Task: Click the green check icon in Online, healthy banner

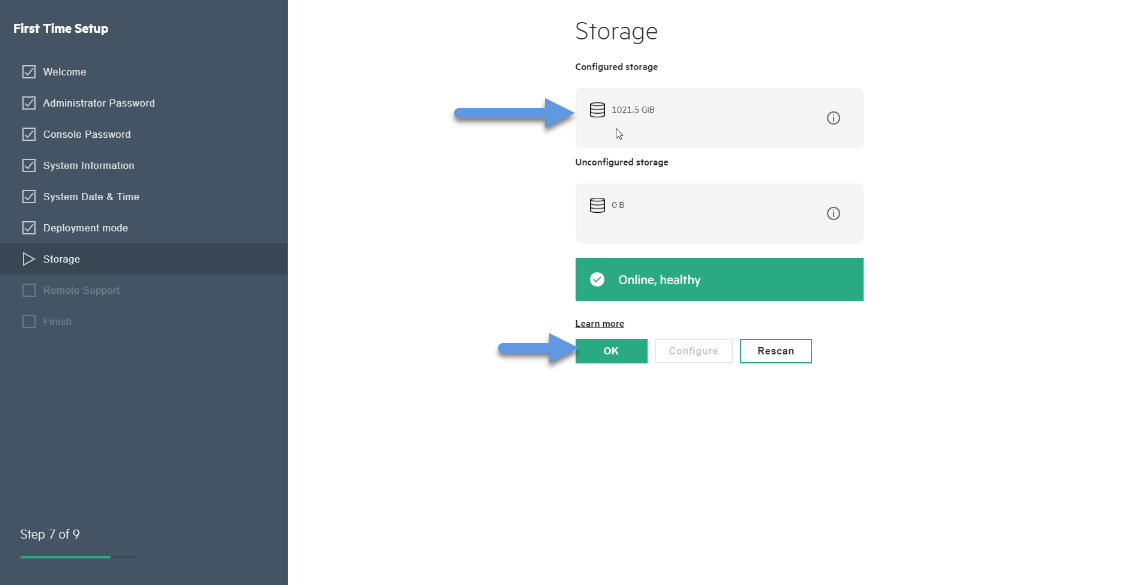Action: (x=597, y=279)
